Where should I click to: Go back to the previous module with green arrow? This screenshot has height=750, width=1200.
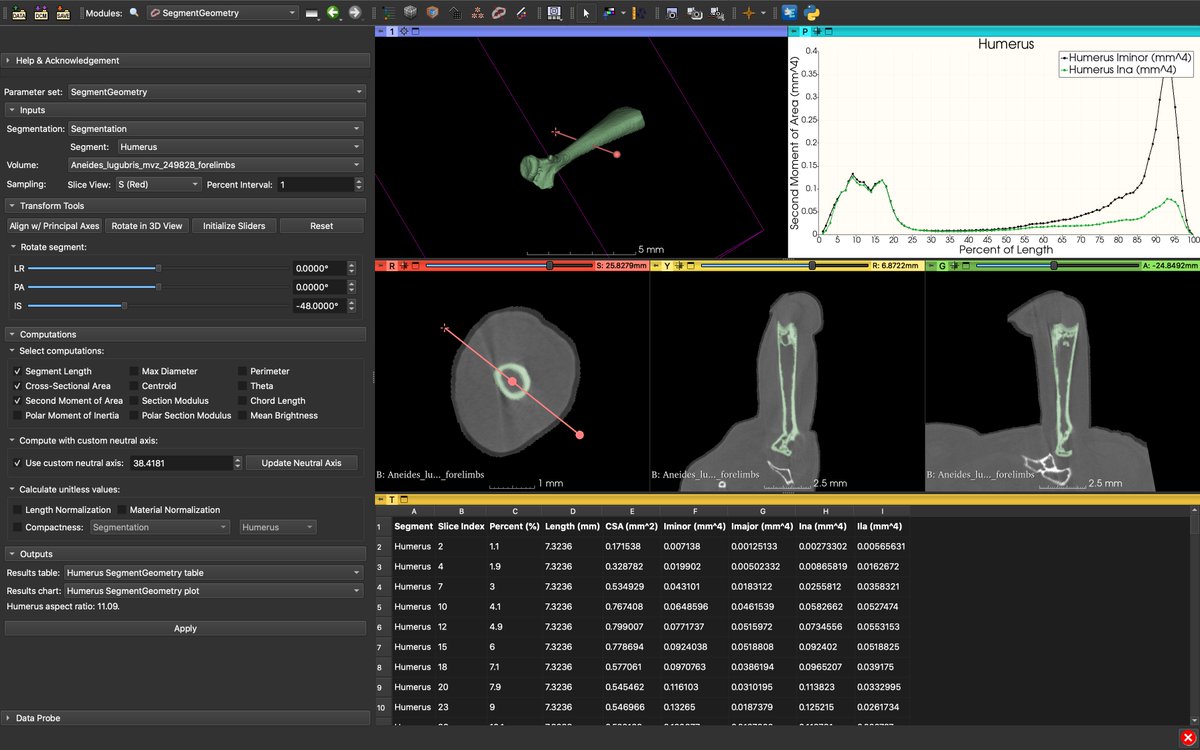pos(332,13)
